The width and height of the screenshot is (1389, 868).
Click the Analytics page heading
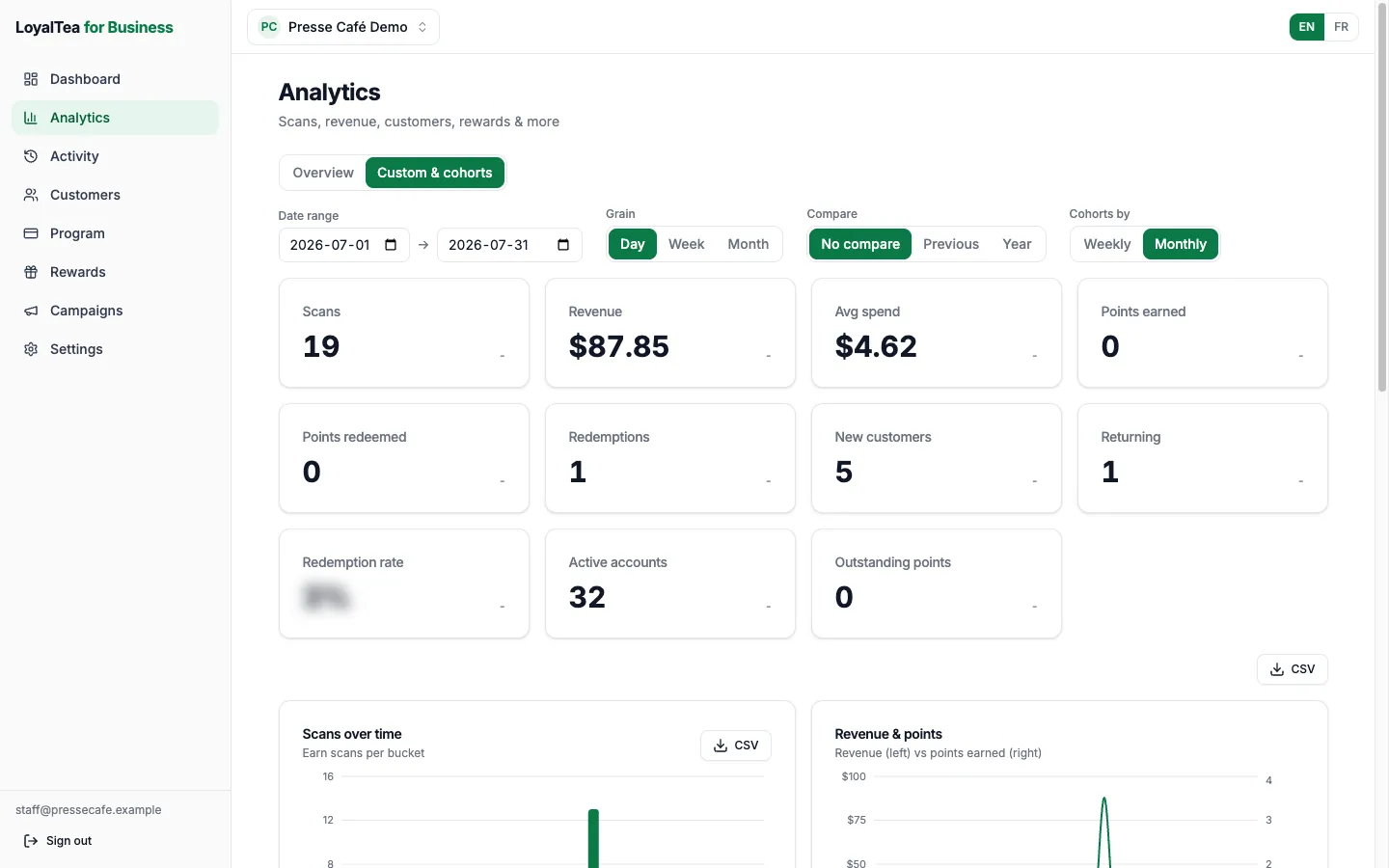pos(330,92)
